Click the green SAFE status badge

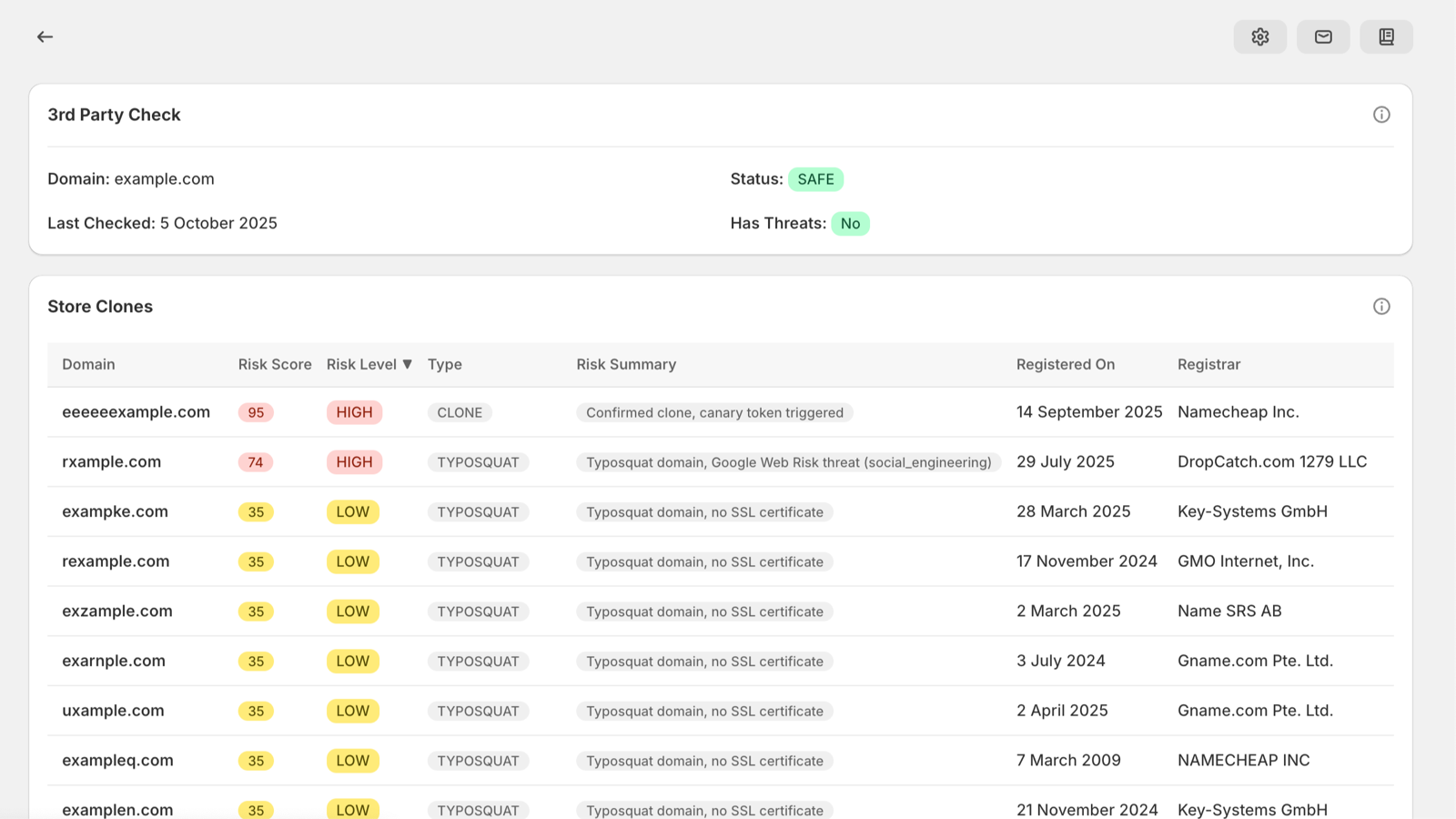[815, 179]
